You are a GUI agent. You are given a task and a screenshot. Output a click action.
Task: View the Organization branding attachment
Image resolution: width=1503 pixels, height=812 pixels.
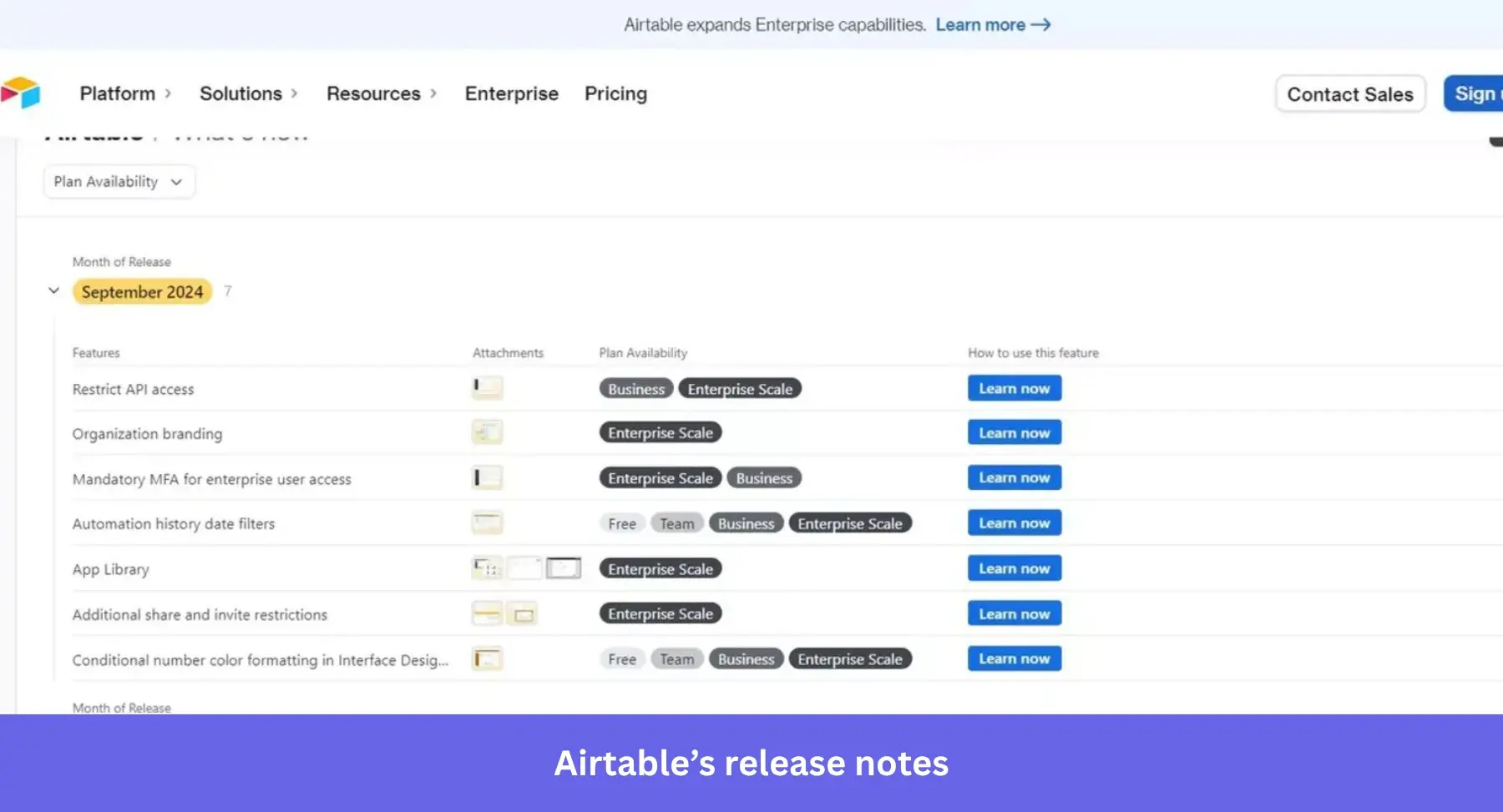[x=487, y=431]
